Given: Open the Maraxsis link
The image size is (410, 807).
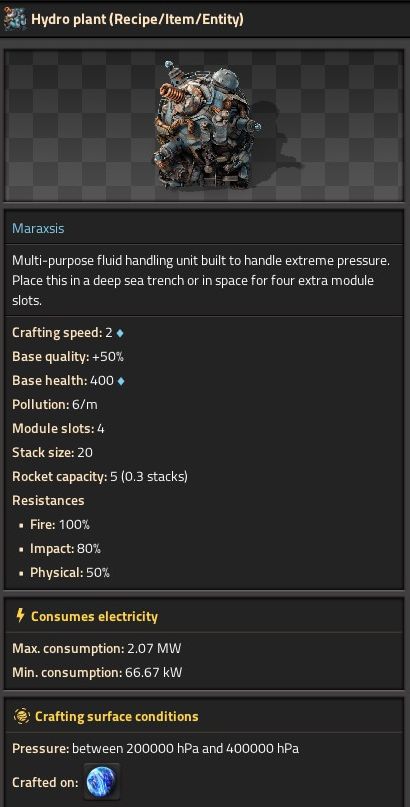Looking at the screenshot, I should pyautogui.click(x=38, y=228).
